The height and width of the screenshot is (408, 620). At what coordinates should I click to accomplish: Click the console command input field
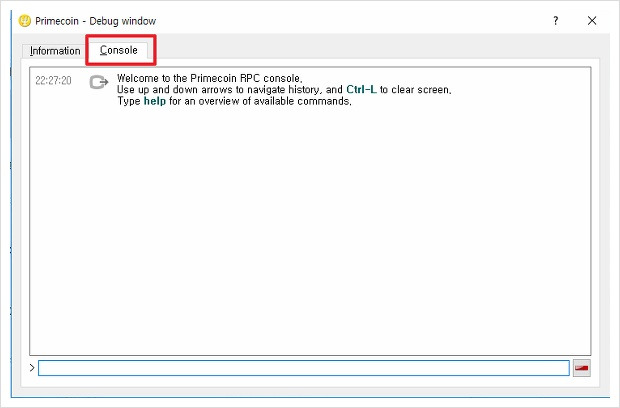click(304, 368)
